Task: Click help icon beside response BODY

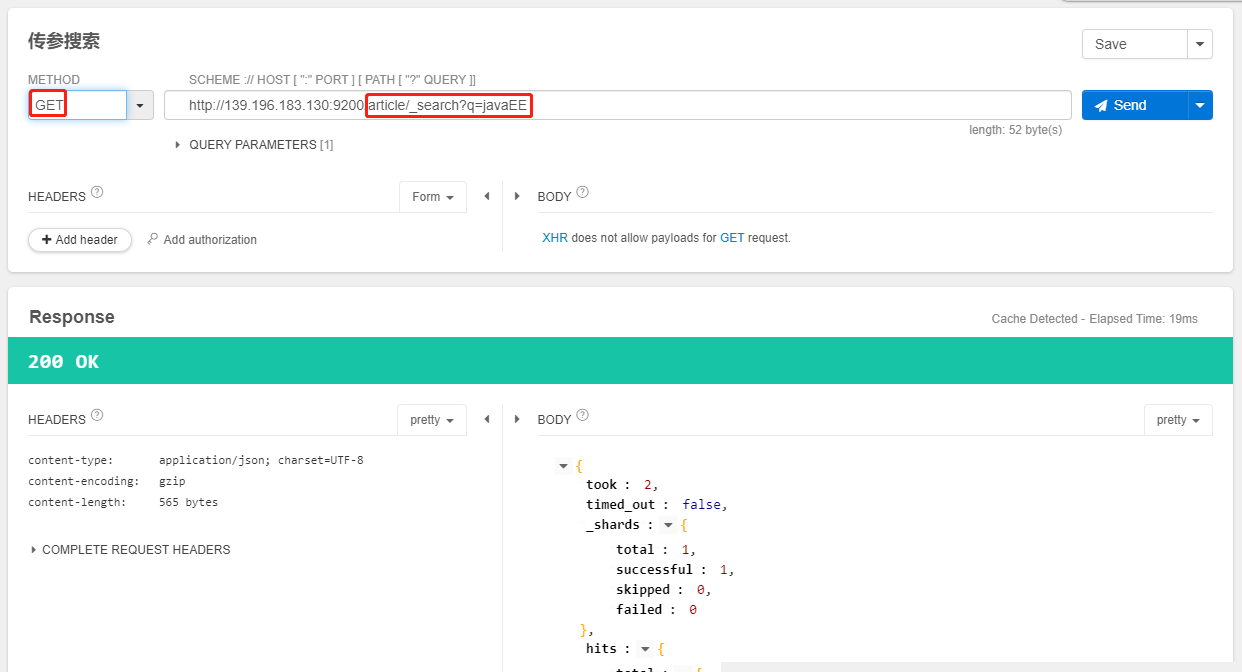Action: coord(583,415)
